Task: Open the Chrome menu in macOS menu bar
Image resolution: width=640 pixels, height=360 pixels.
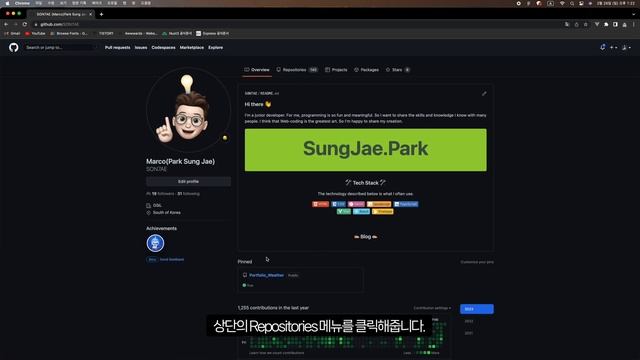Action: point(22,3)
